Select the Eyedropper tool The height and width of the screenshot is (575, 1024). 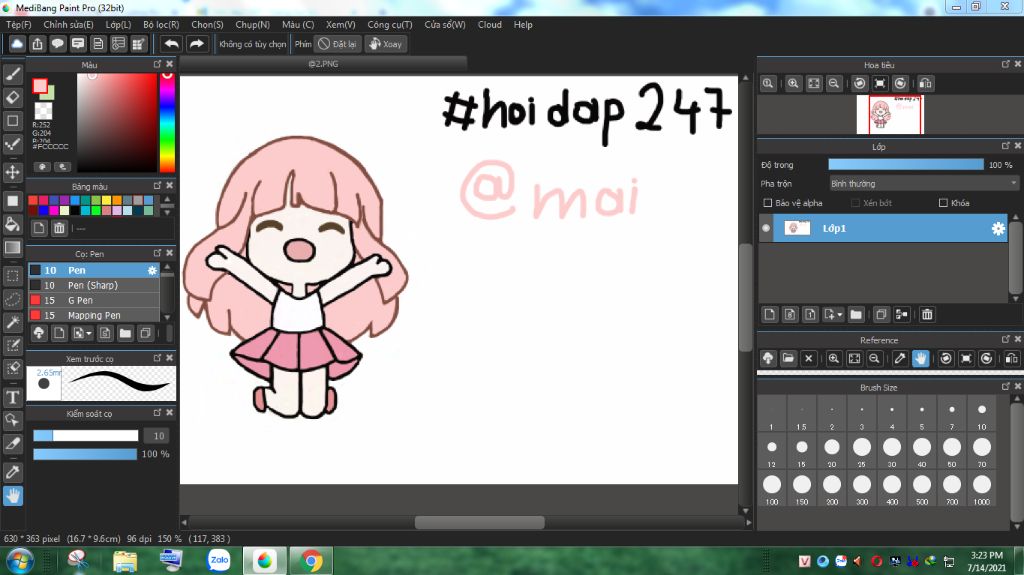(12, 471)
